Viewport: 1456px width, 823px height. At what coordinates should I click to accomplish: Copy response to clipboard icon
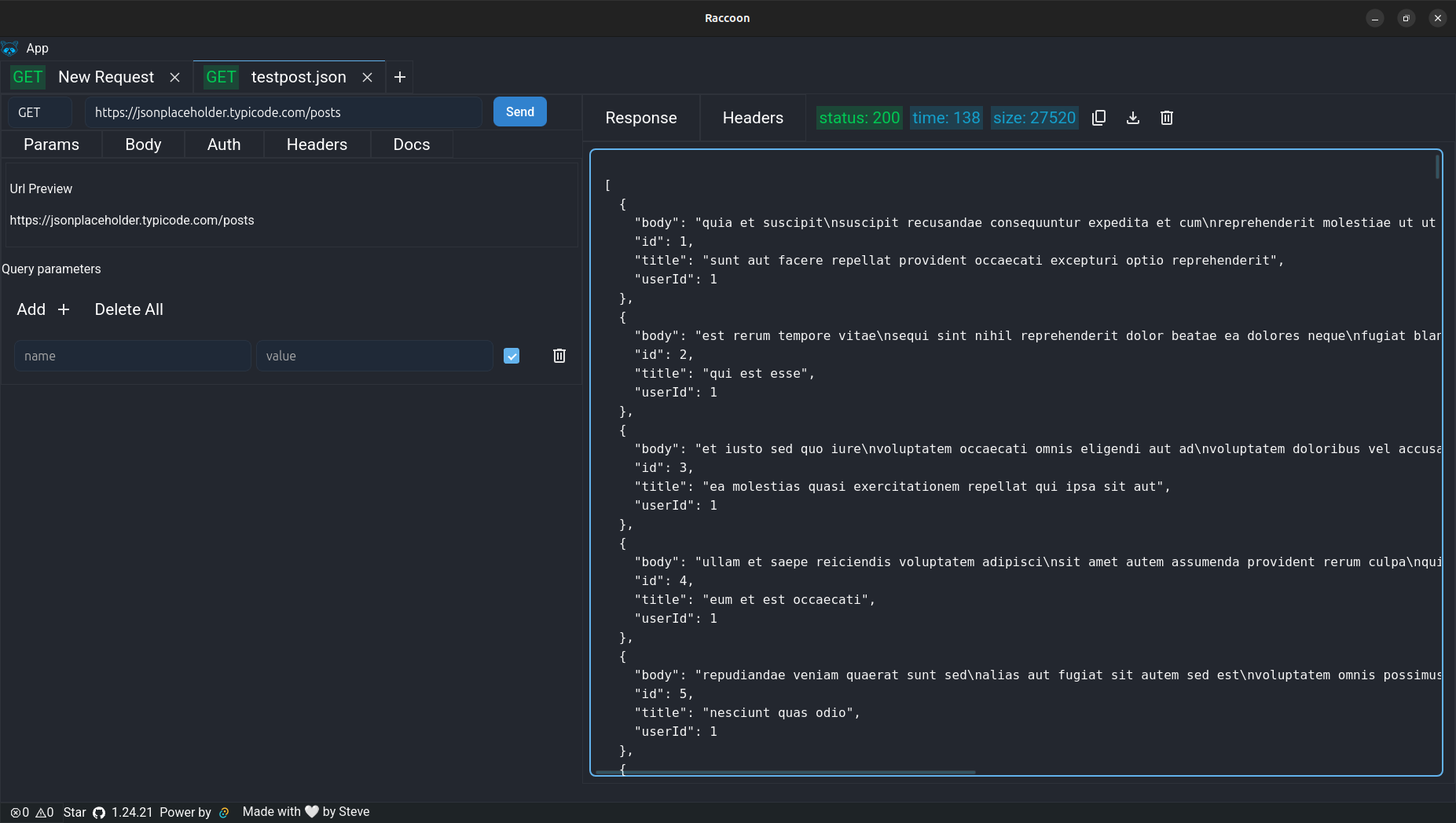(1099, 118)
